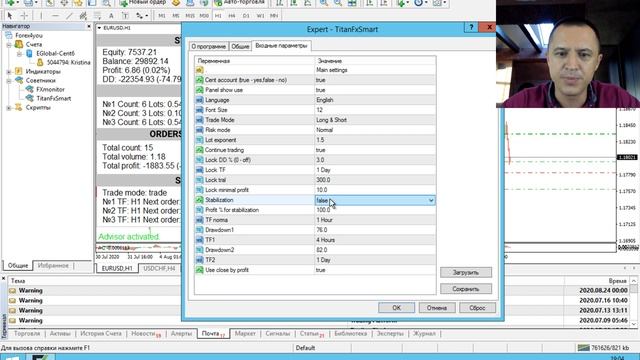
Task: Click the mail list vertical scrollbar down arrow
Action: click(633, 324)
